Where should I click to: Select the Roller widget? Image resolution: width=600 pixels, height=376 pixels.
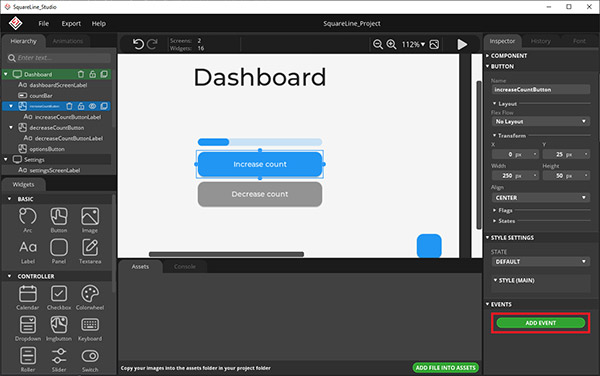coord(28,359)
